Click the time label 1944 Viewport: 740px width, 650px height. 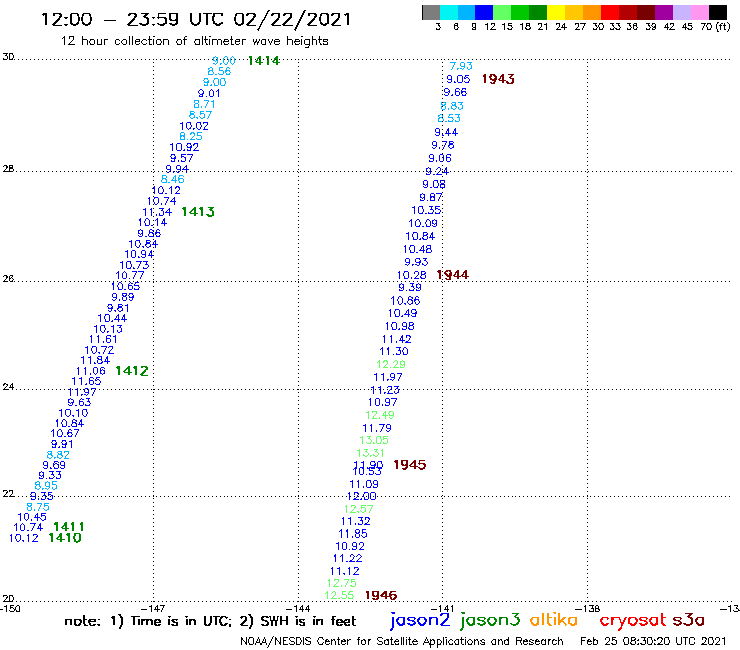(453, 275)
